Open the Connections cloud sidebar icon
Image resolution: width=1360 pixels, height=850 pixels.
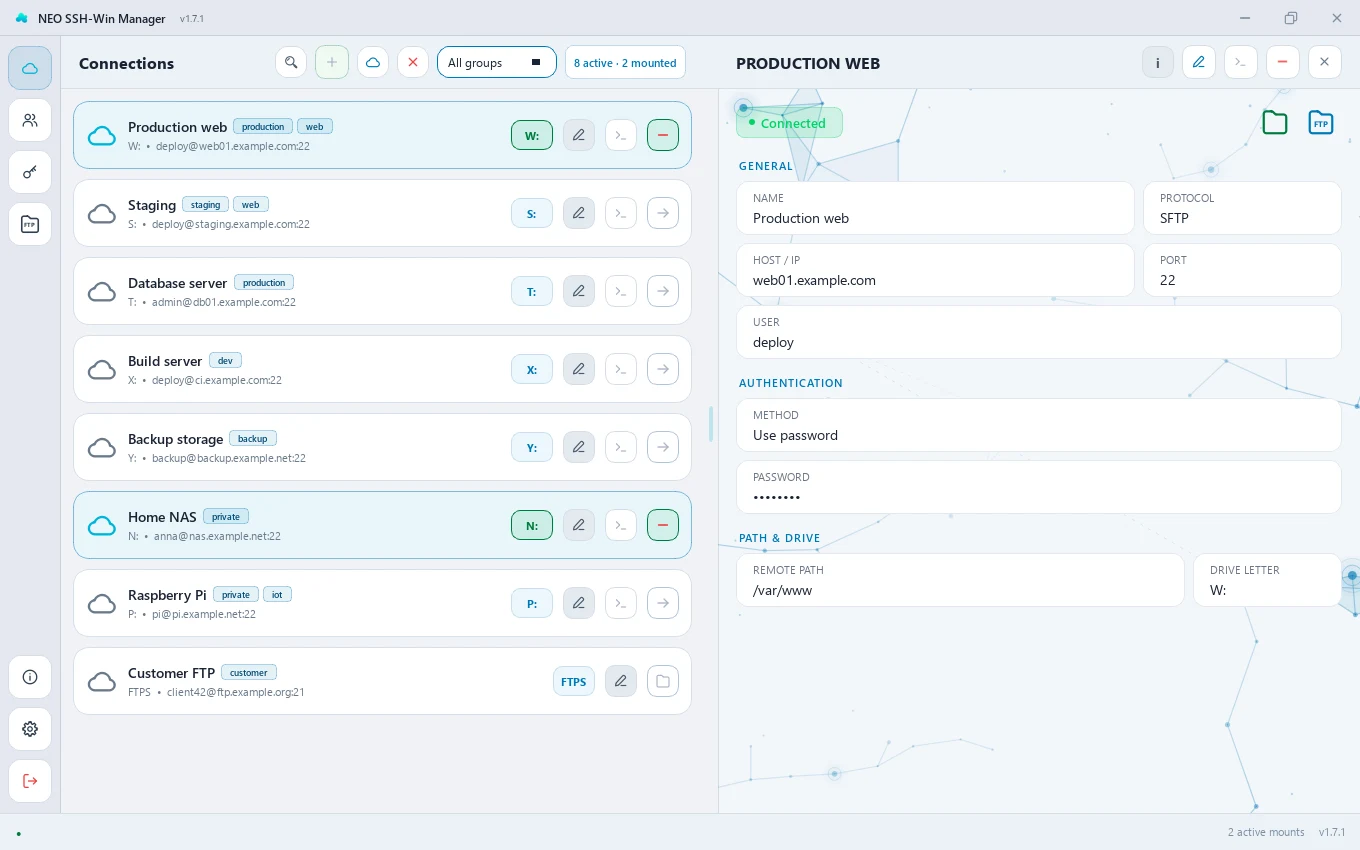pyautogui.click(x=30, y=68)
